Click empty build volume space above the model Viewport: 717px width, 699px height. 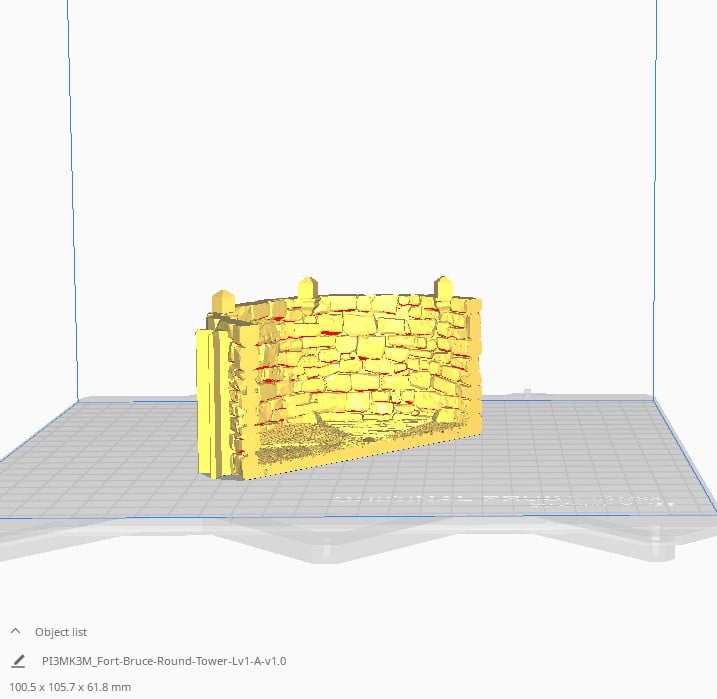coord(360,150)
